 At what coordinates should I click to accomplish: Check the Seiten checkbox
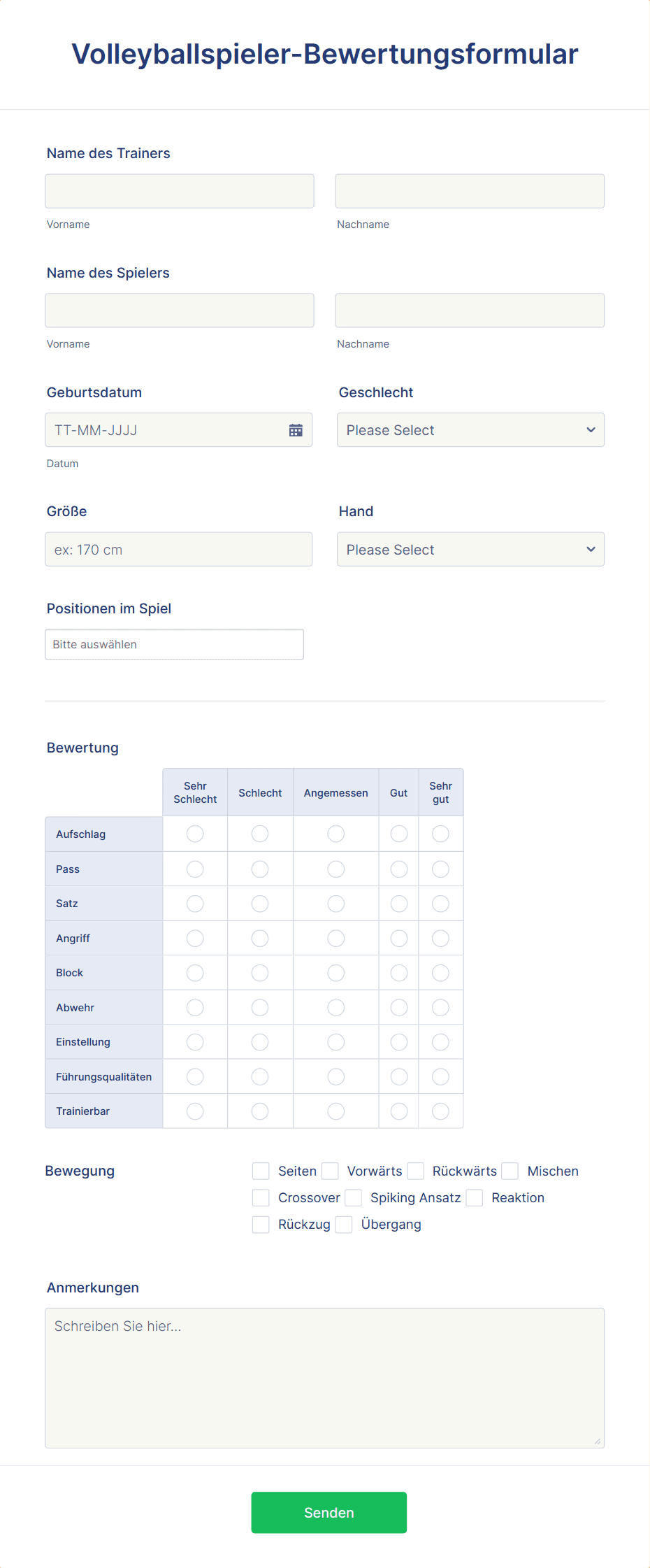click(260, 1171)
